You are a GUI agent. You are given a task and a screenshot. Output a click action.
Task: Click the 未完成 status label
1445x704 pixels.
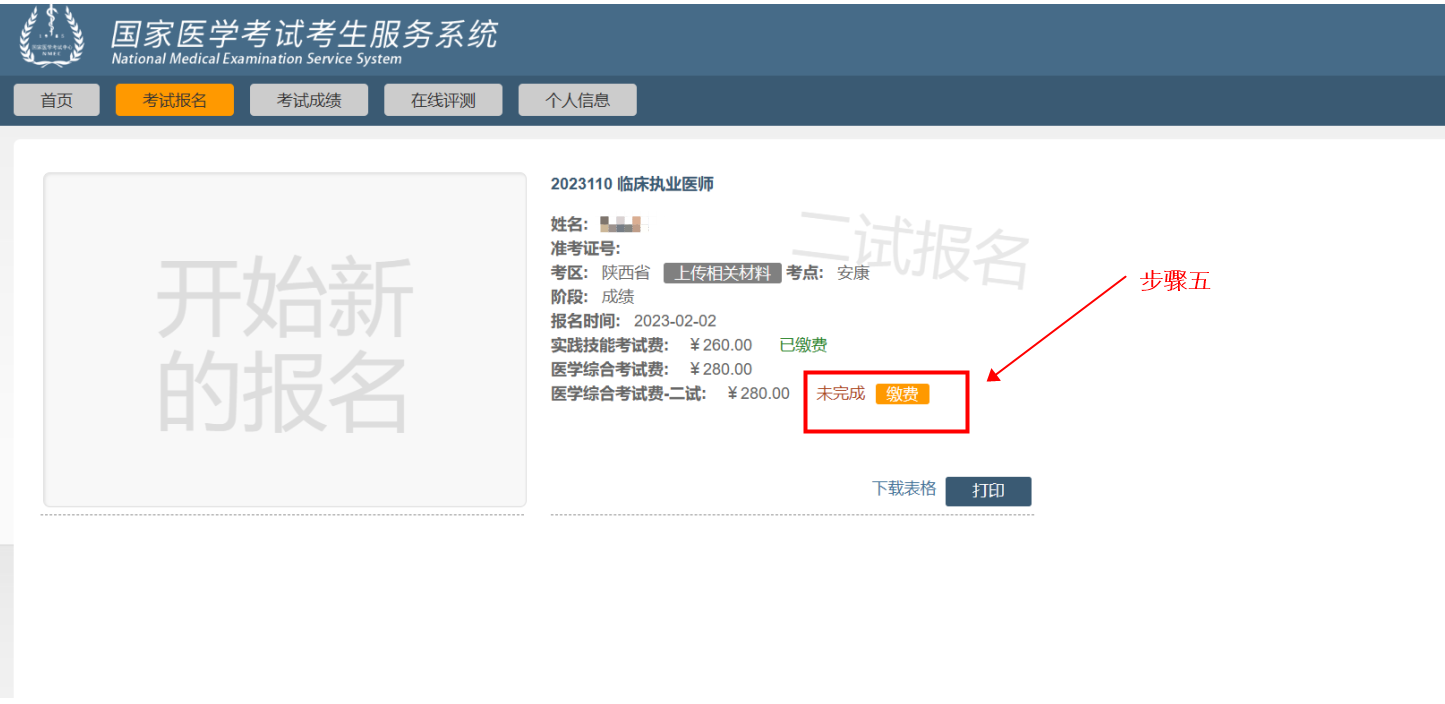tap(840, 394)
